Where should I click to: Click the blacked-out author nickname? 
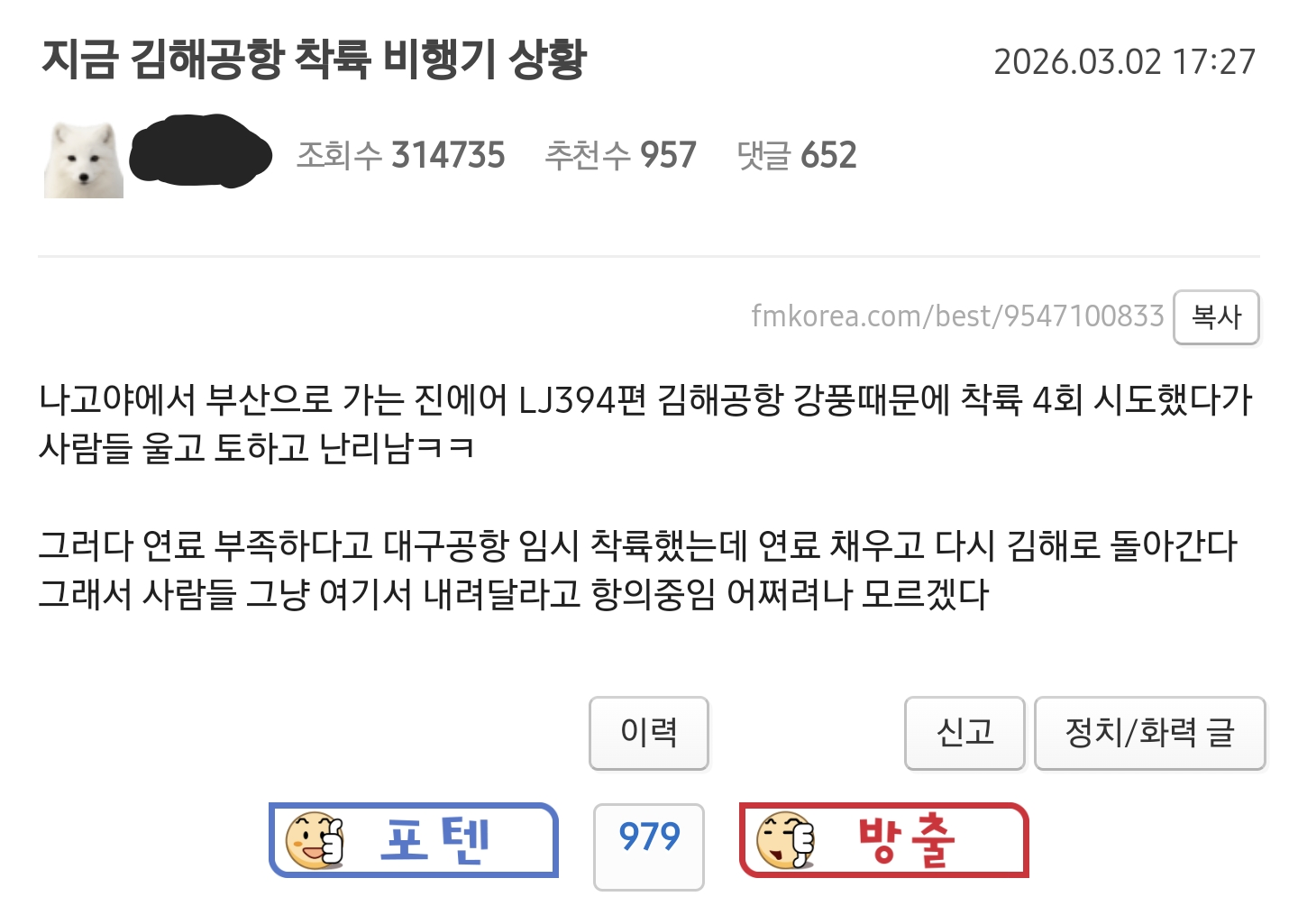200,151
